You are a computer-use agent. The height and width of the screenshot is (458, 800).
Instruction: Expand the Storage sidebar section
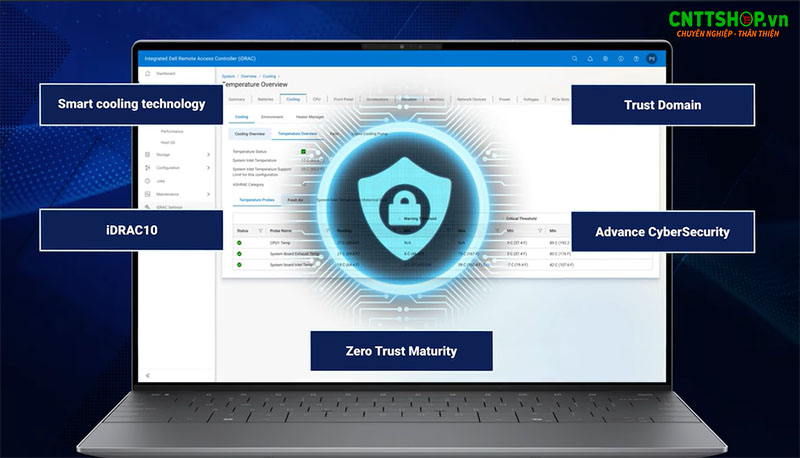208,154
